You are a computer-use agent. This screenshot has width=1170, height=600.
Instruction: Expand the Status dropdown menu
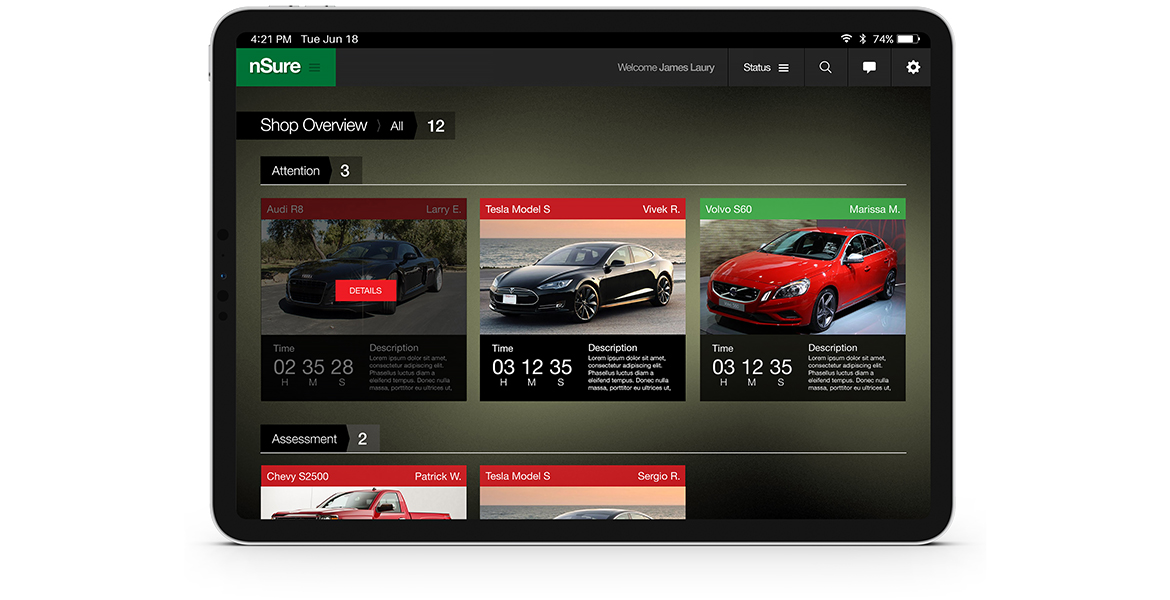pos(766,67)
